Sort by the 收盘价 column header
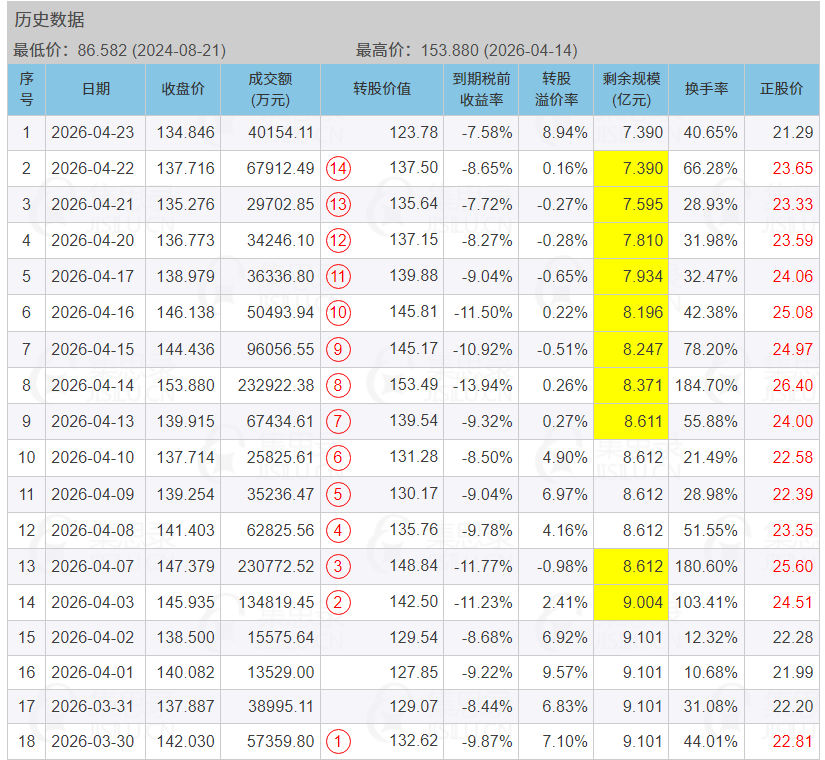Image resolution: width=825 pixels, height=760 pixels. pos(183,89)
